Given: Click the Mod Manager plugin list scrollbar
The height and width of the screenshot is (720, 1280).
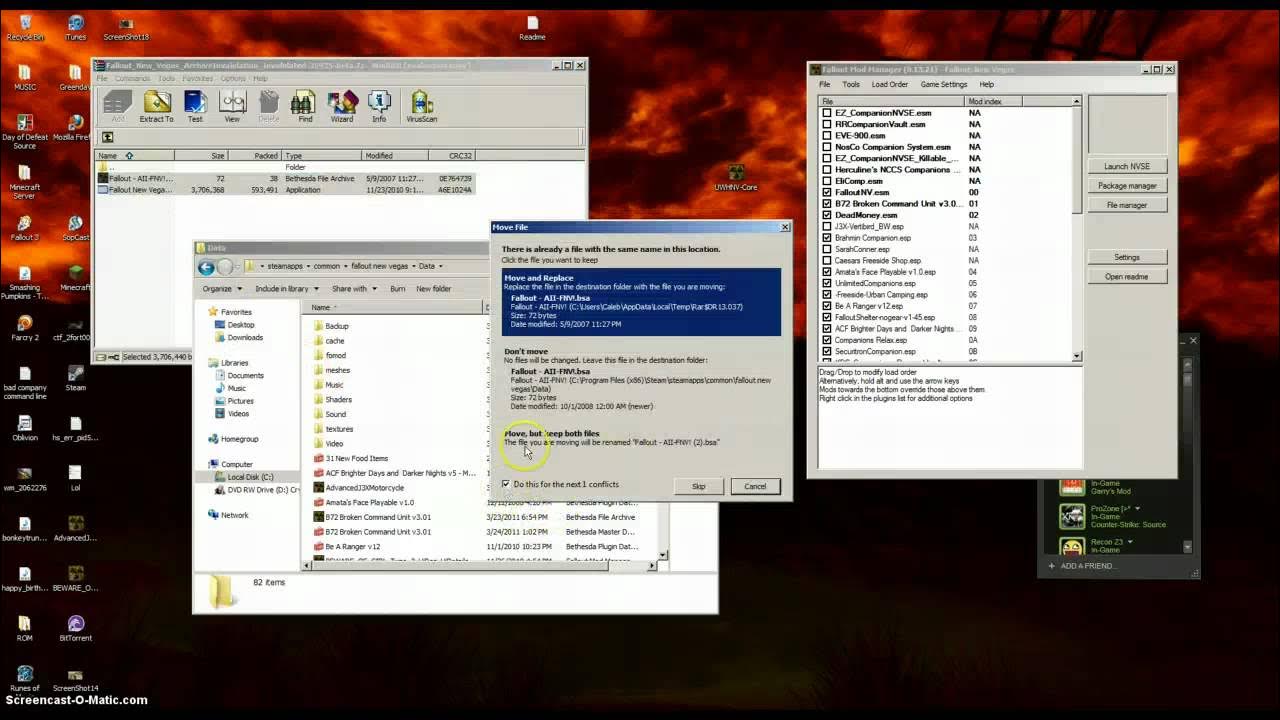Looking at the screenshot, I should (x=1077, y=228).
